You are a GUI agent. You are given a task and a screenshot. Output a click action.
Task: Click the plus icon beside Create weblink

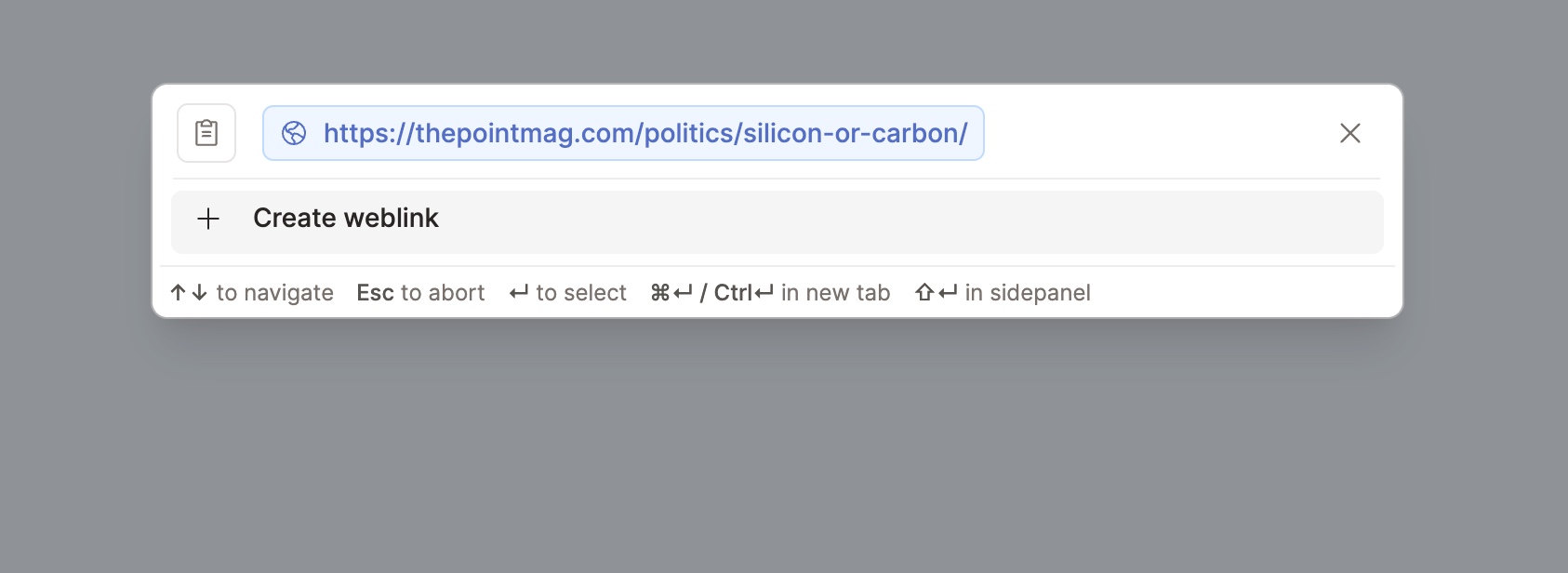pos(208,219)
